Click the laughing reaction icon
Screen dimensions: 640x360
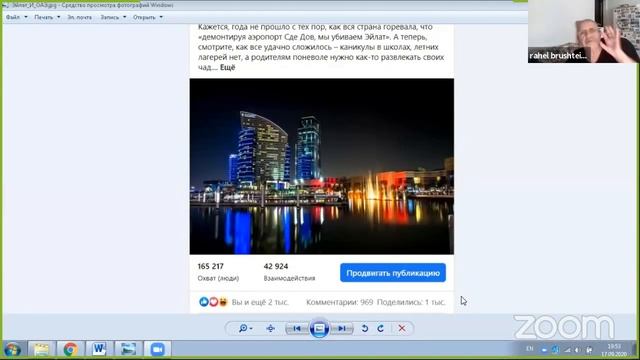tap(223, 302)
